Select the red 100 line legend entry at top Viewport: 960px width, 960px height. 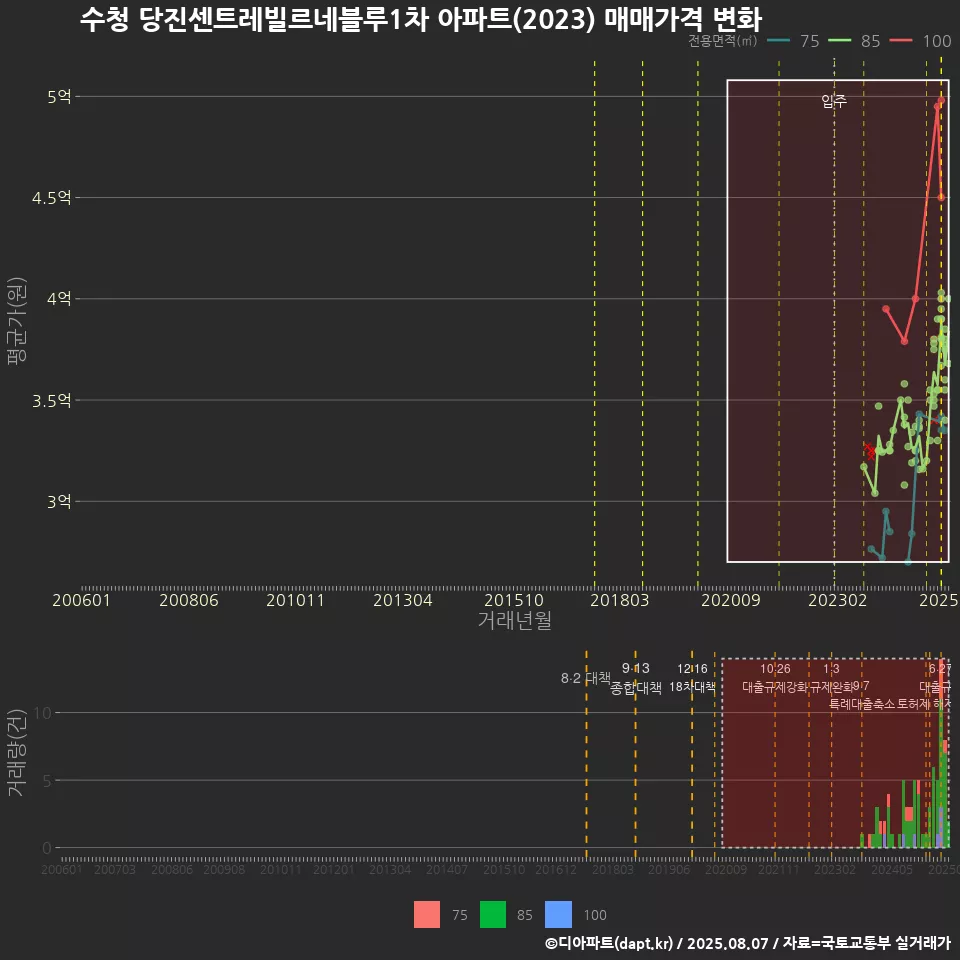point(920,41)
